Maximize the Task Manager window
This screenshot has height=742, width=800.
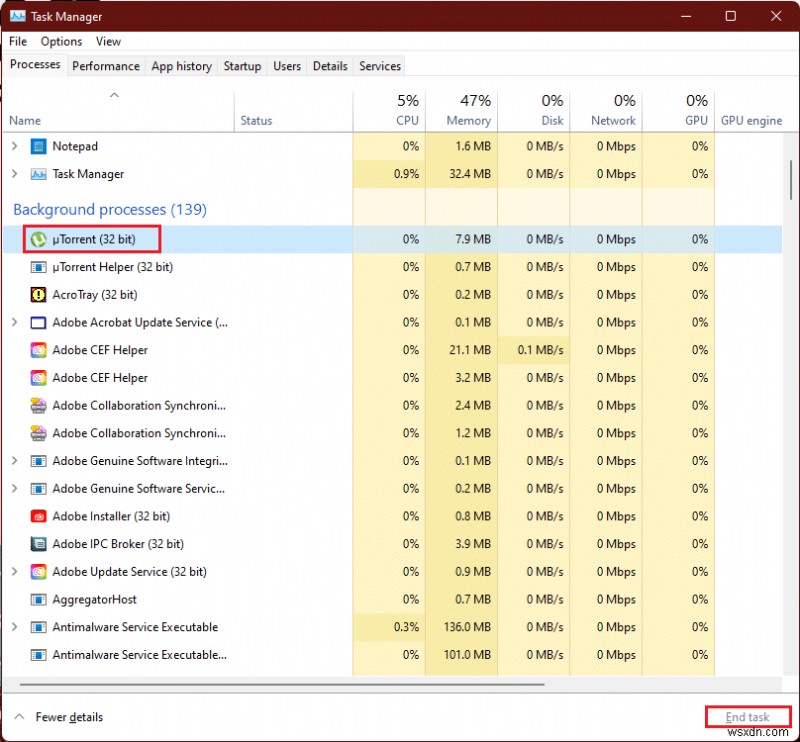pos(731,16)
